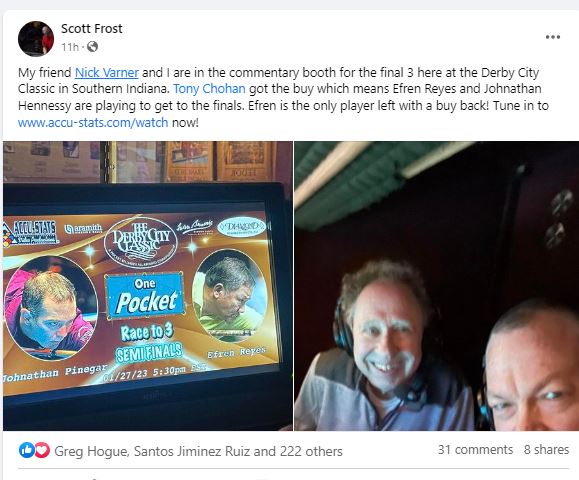View the 8 shares list
This screenshot has height=480, width=579.
[547, 450]
